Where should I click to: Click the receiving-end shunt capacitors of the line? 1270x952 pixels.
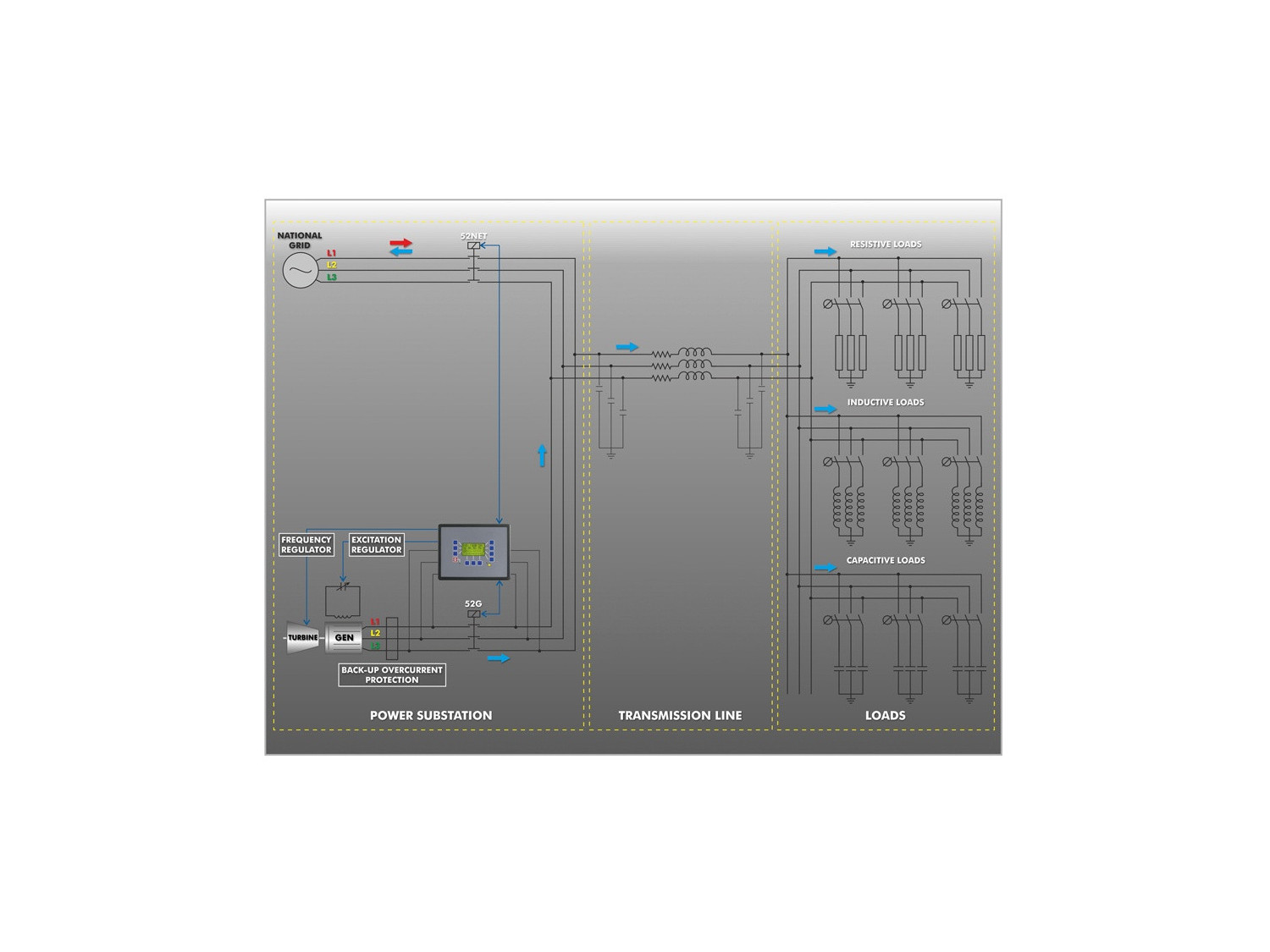tap(749, 400)
